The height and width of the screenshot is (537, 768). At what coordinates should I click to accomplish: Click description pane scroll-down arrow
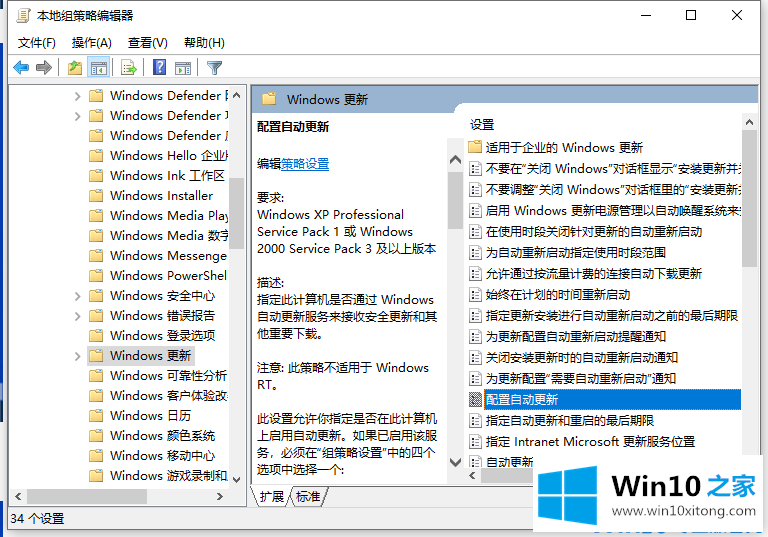[456, 462]
